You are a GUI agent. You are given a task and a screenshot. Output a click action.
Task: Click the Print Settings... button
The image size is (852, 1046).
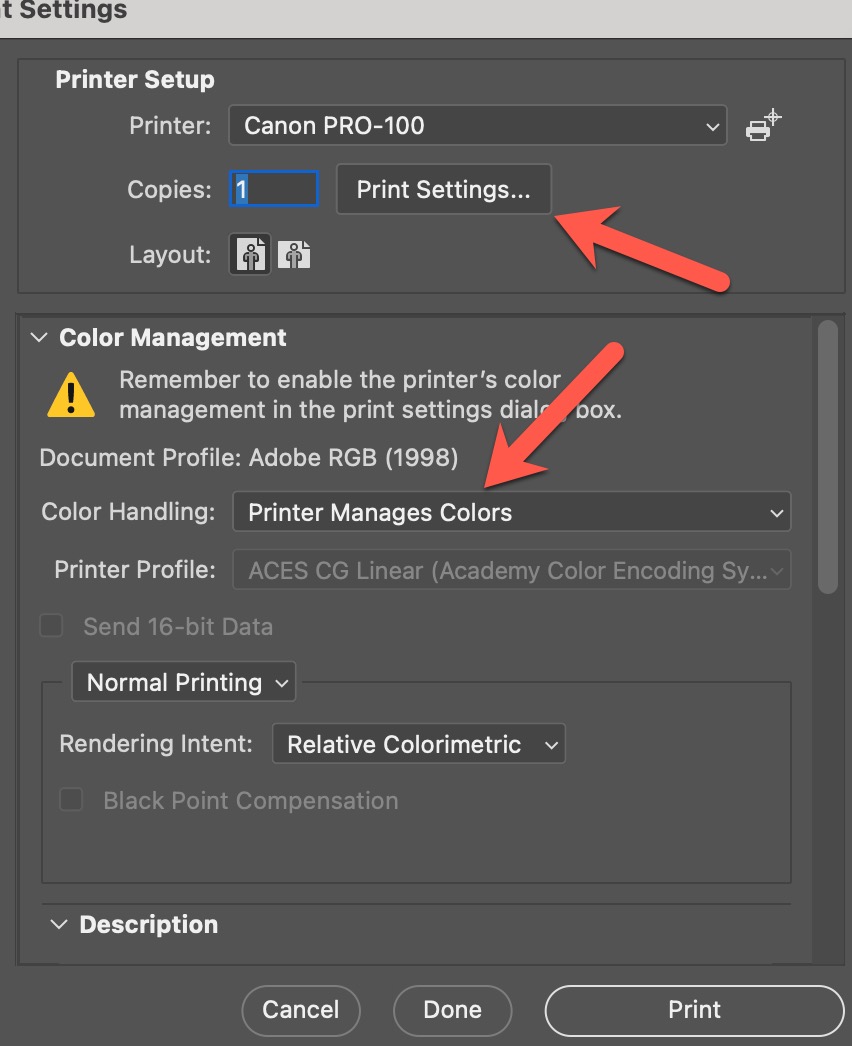pos(443,189)
